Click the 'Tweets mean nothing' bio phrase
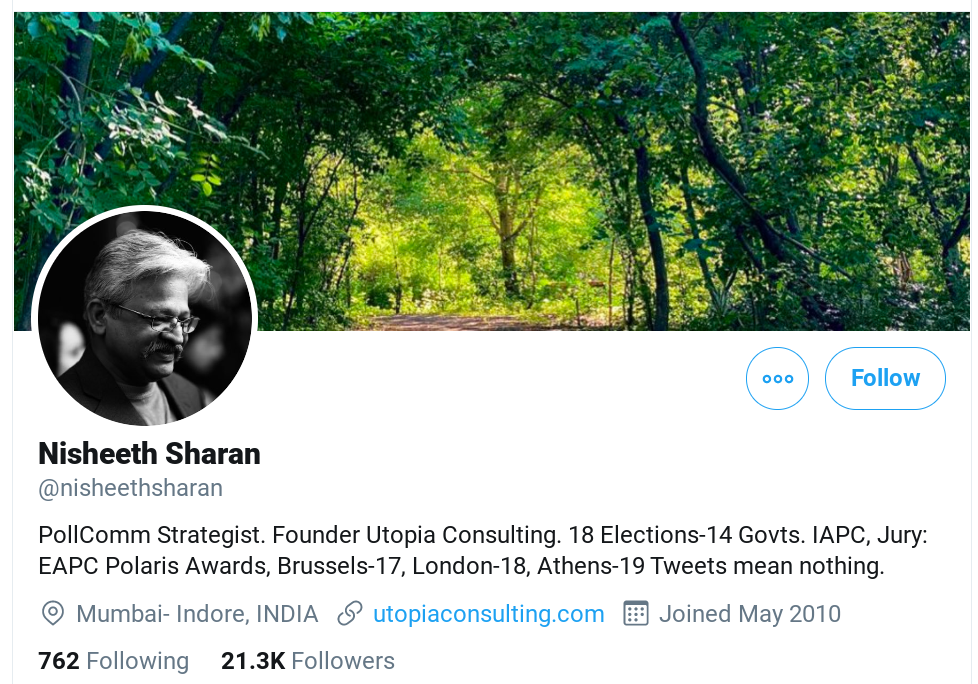 coord(784,566)
